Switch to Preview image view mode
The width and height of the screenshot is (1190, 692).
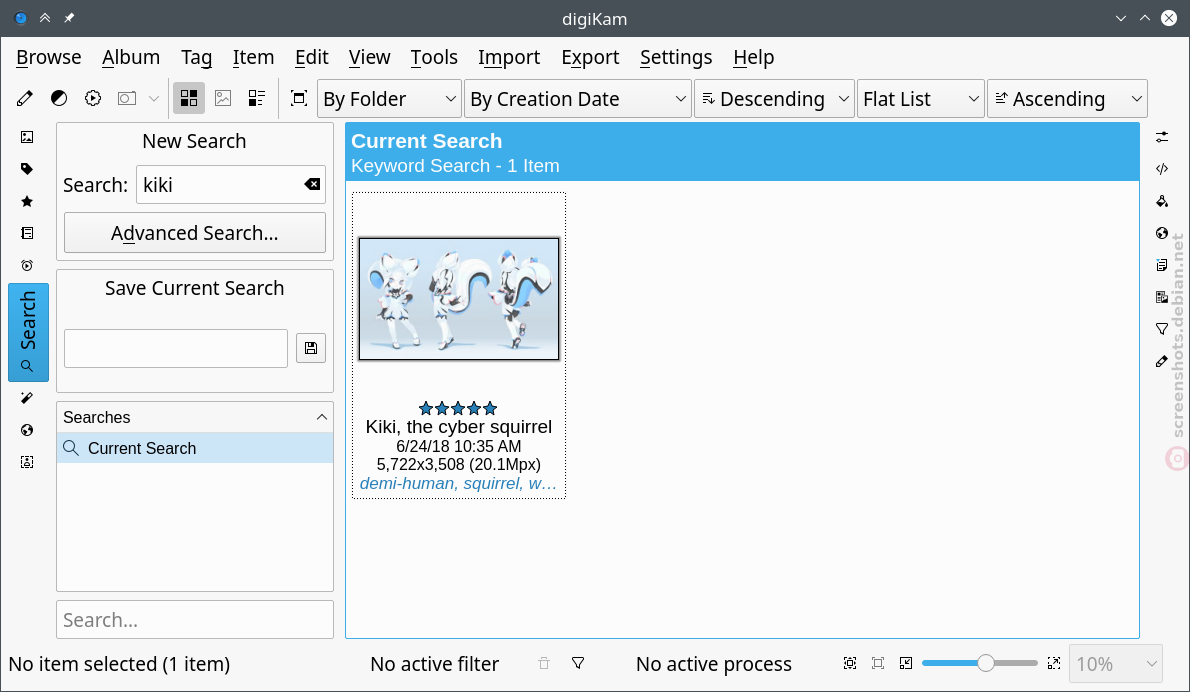[223, 99]
